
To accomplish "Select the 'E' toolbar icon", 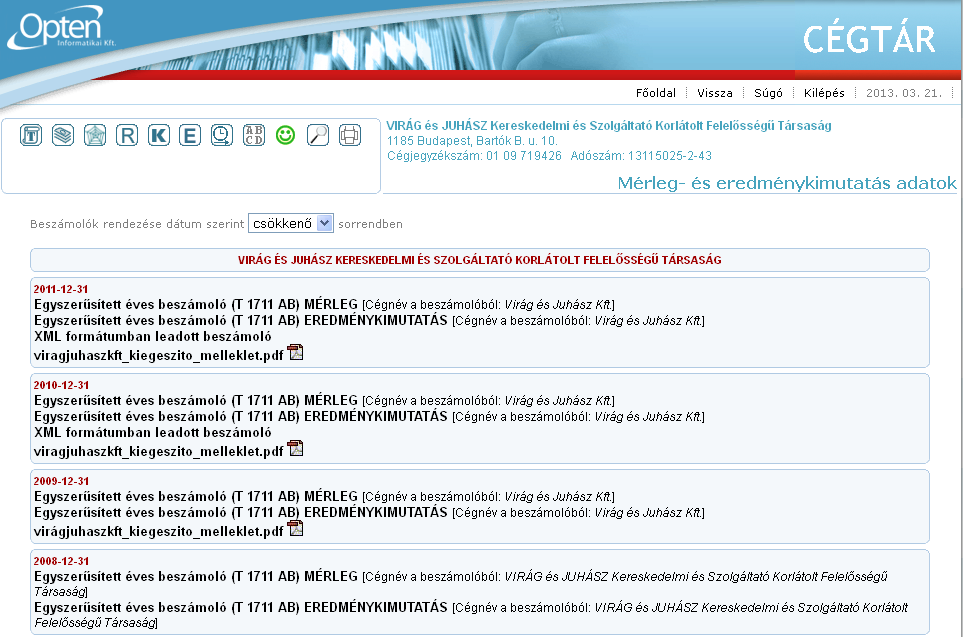I will [190, 135].
